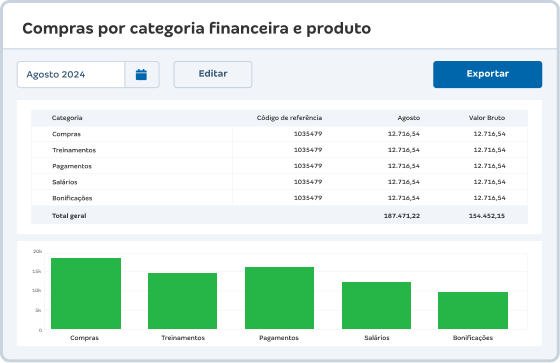This screenshot has height=363, width=560.
Task: Click the Código de referência column header
Action: pyautogui.click(x=289, y=118)
